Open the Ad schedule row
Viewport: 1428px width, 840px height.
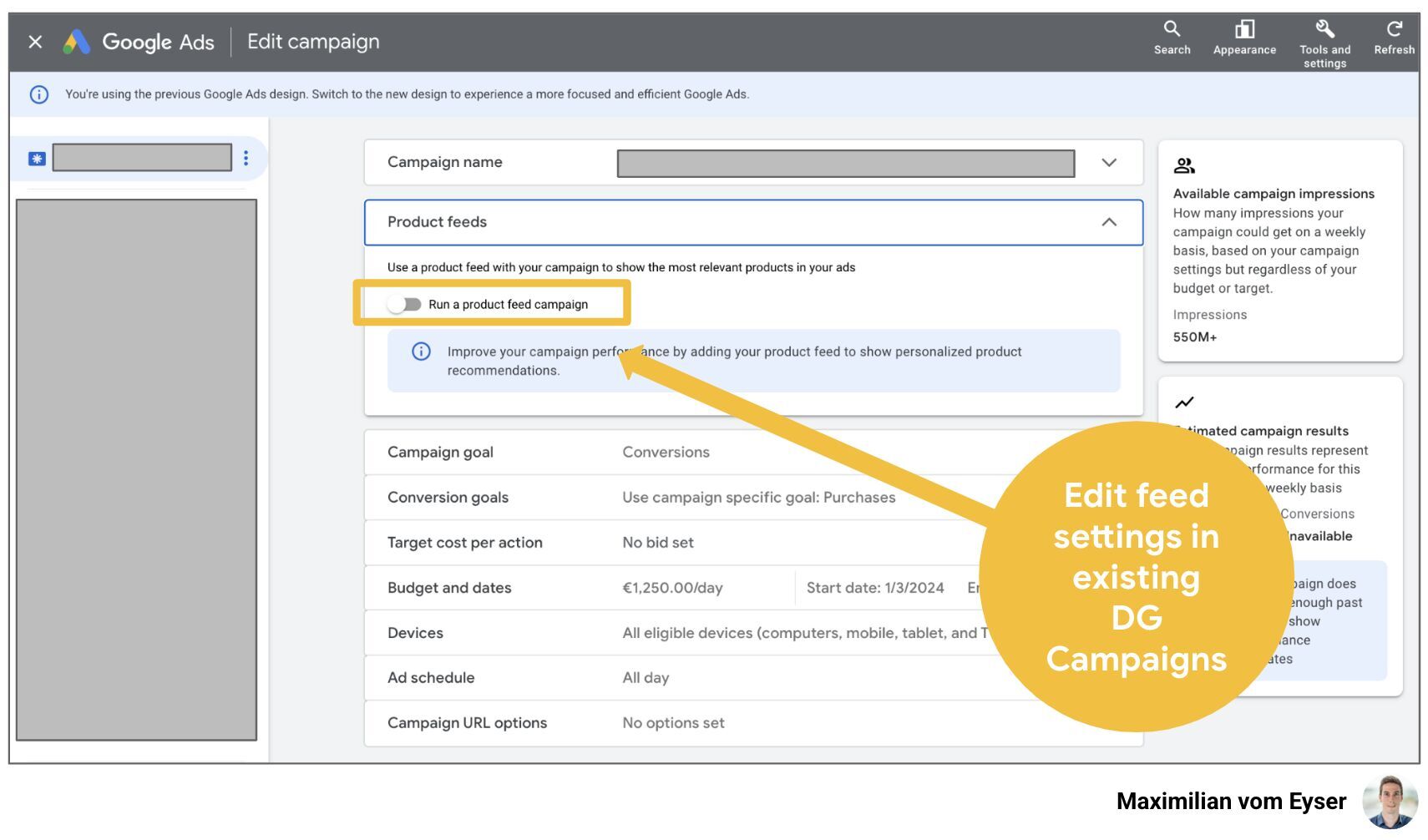pyautogui.click(x=753, y=678)
